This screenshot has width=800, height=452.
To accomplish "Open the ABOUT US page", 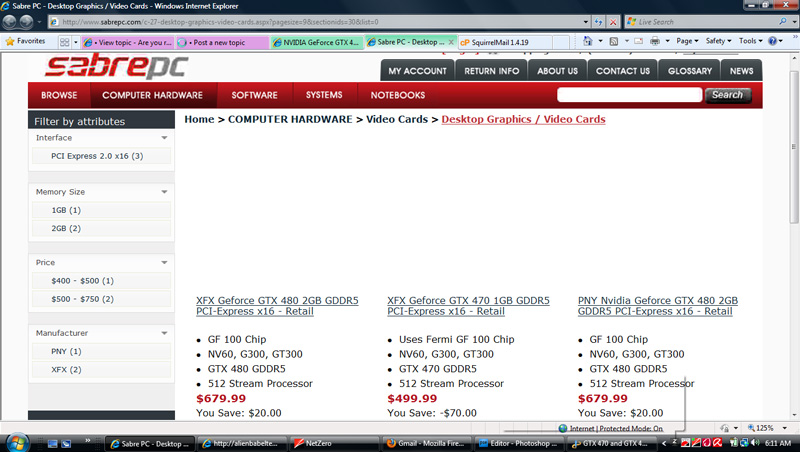I will pyautogui.click(x=557, y=71).
